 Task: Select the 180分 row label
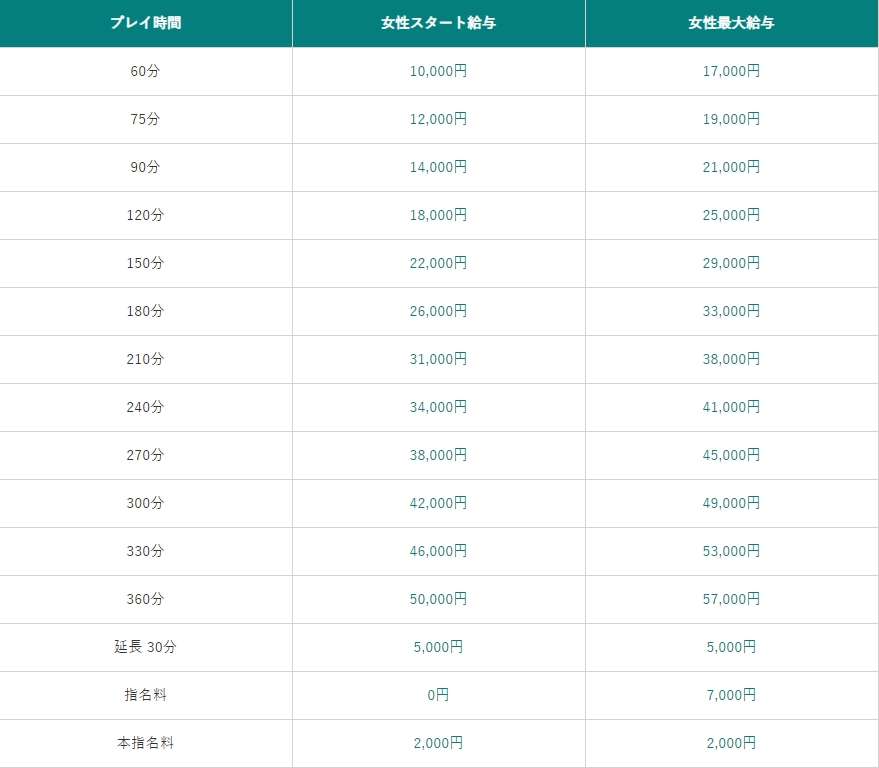click(x=145, y=311)
